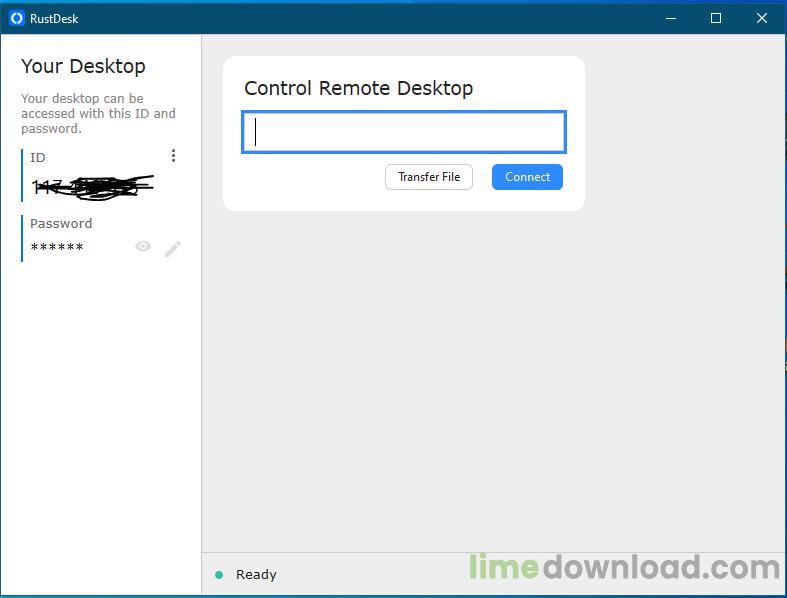Select the Ready status text
Viewport: 787px width, 598px height.
click(x=256, y=574)
